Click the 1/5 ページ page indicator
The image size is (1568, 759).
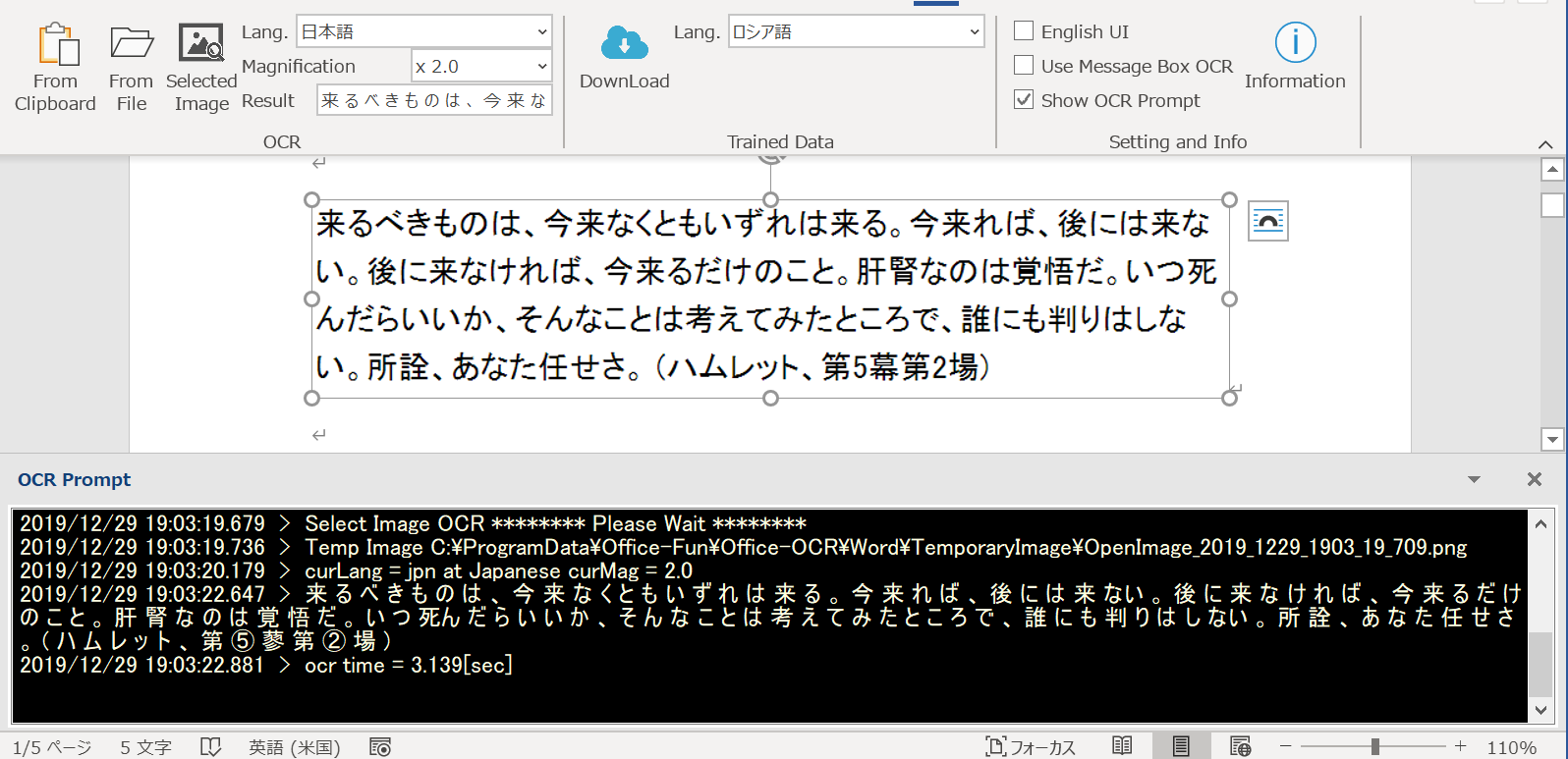[x=52, y=747]
